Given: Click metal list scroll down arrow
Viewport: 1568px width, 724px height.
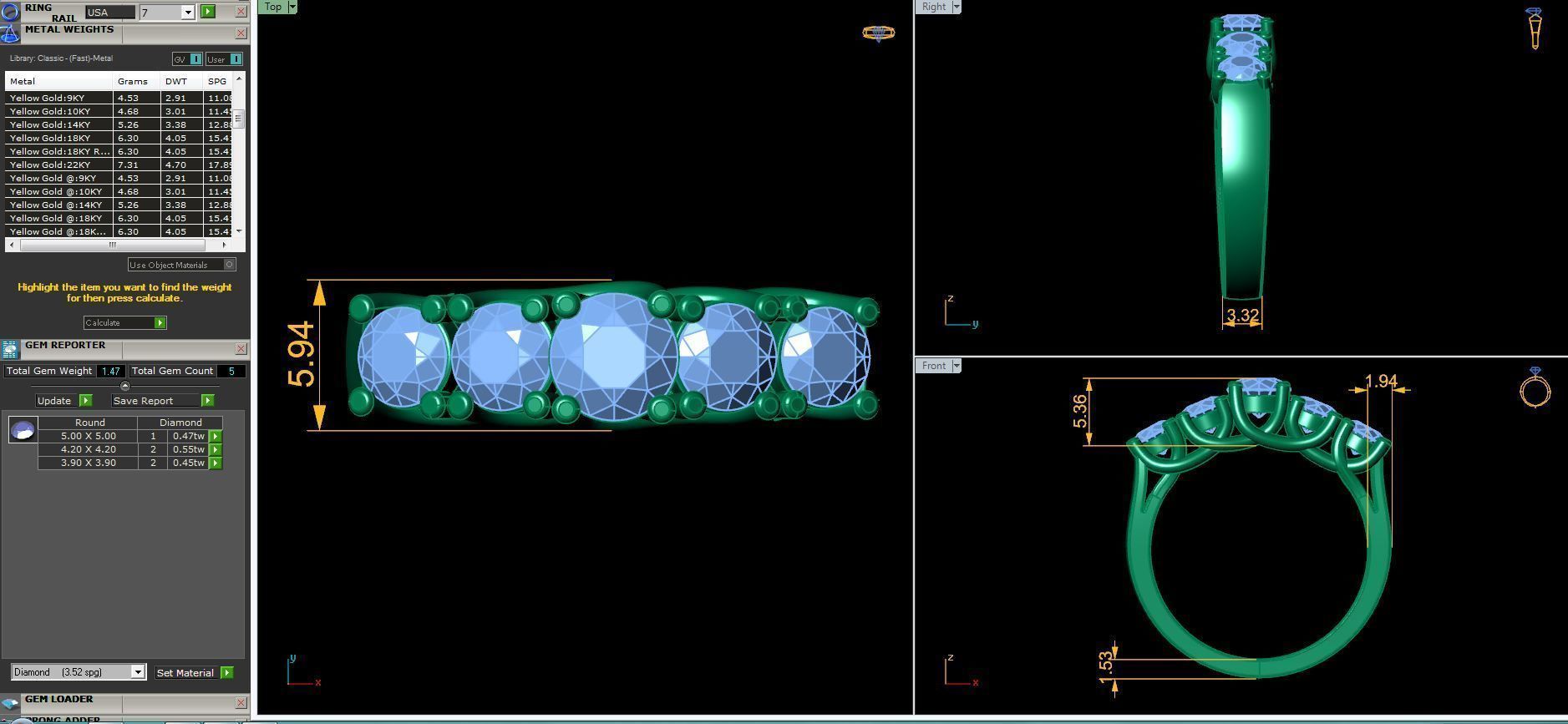Looking at the screenshot, I should 240,230.
